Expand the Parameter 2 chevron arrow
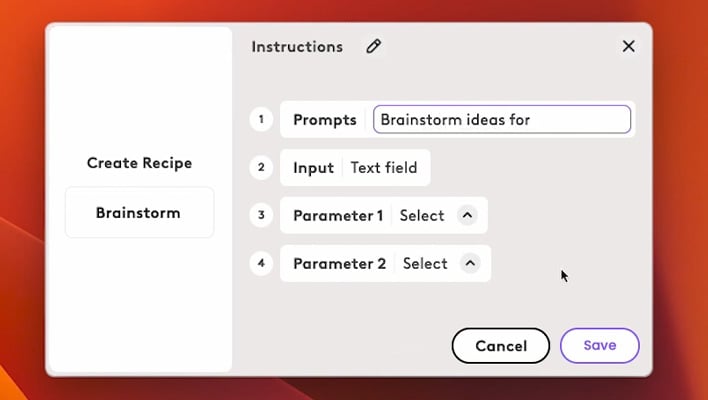This screenshot has width=708, height=400. tap(470, 263)
